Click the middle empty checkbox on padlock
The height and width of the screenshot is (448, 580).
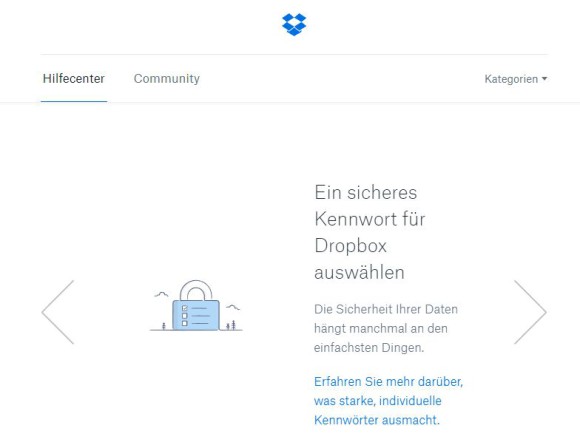click(x=185, y=316)
